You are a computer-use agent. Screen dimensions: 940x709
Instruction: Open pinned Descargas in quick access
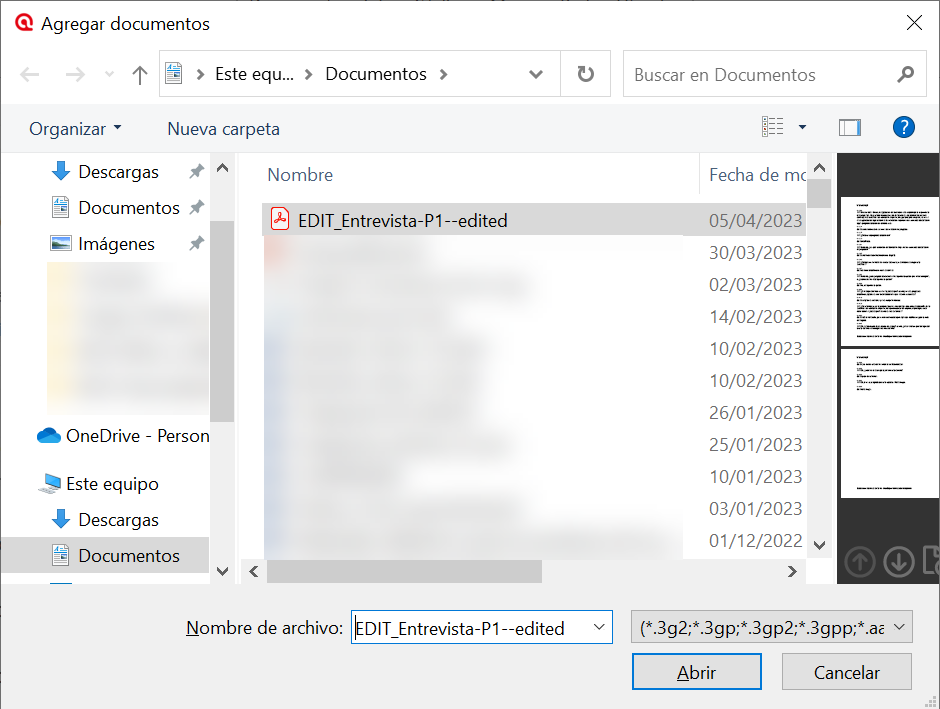pyautogui.click(x=118, y=172)
